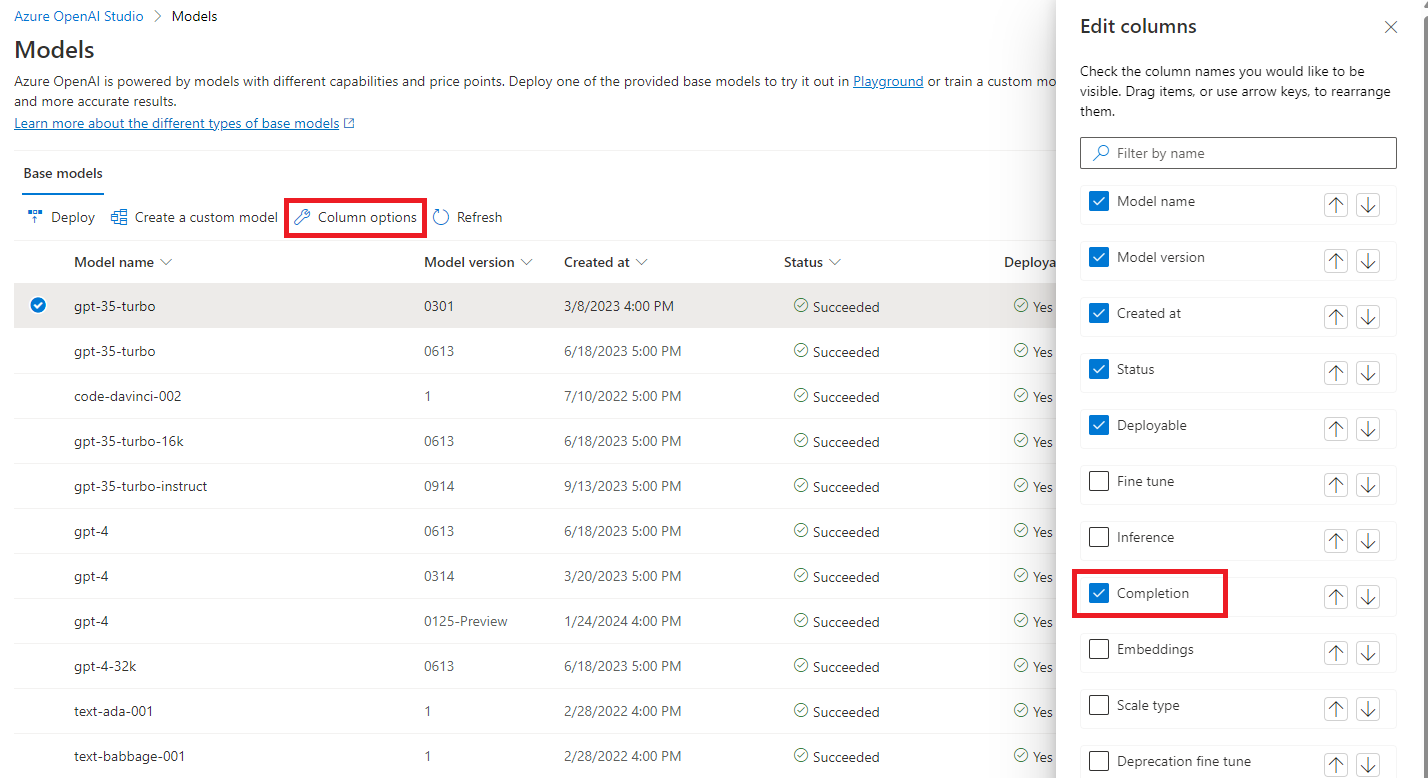
Task: Click the 9/13/2023 5:00 PM date cell
Action: click(x=622, y=486)
